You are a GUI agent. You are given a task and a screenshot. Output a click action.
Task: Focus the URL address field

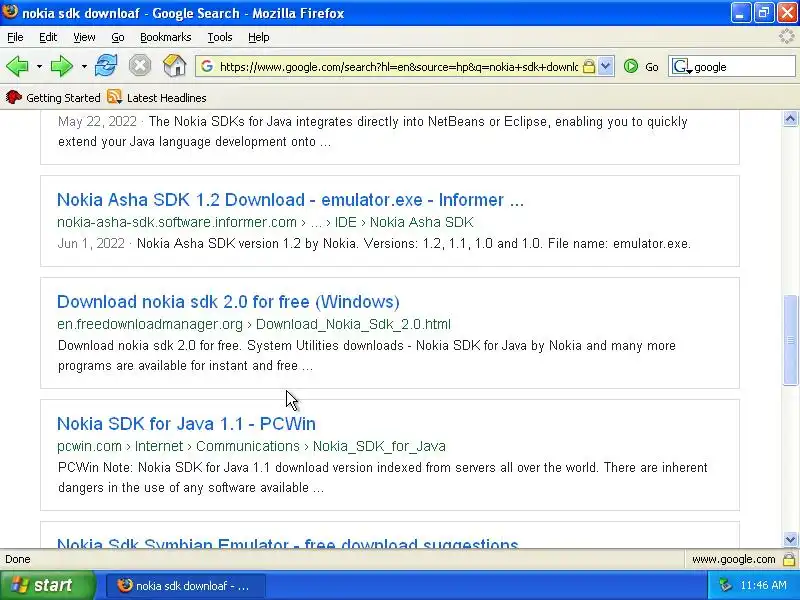coord(398,67)
